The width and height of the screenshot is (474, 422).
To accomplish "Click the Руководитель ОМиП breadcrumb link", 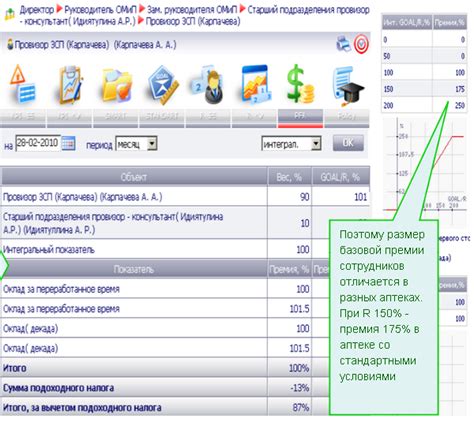I will click(x=100, y=10).
